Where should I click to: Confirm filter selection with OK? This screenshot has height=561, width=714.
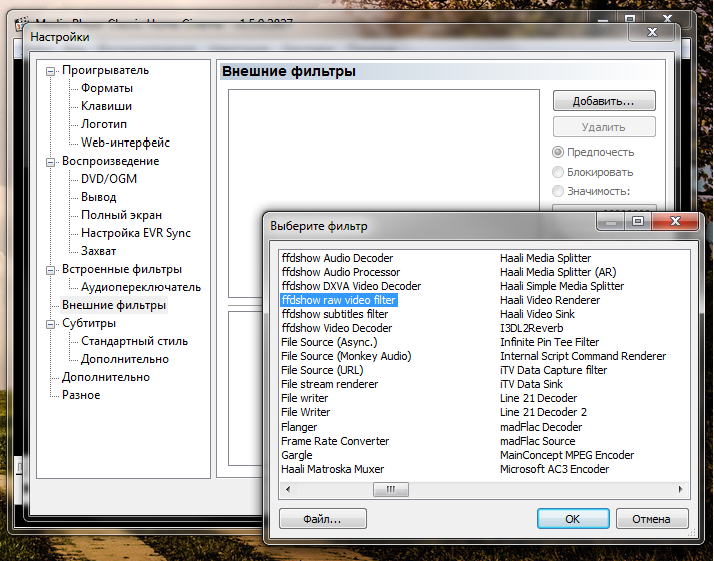tap(572, 519)
